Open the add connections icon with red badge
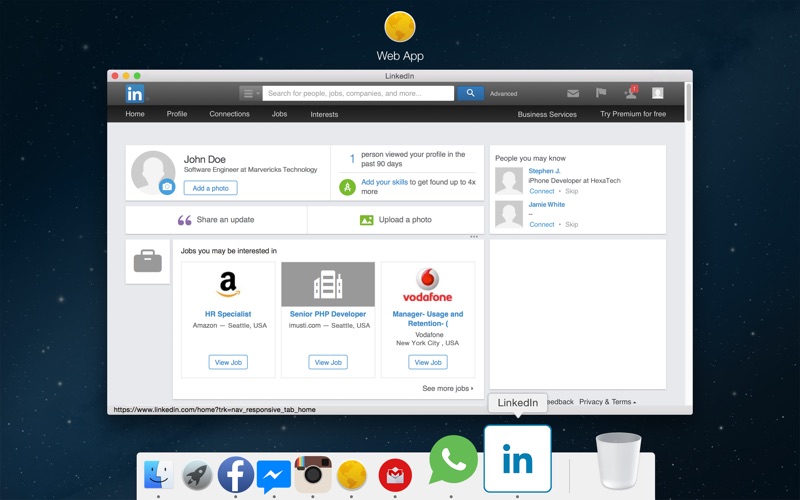Screen dimensions: 800x500 (631, 92)
